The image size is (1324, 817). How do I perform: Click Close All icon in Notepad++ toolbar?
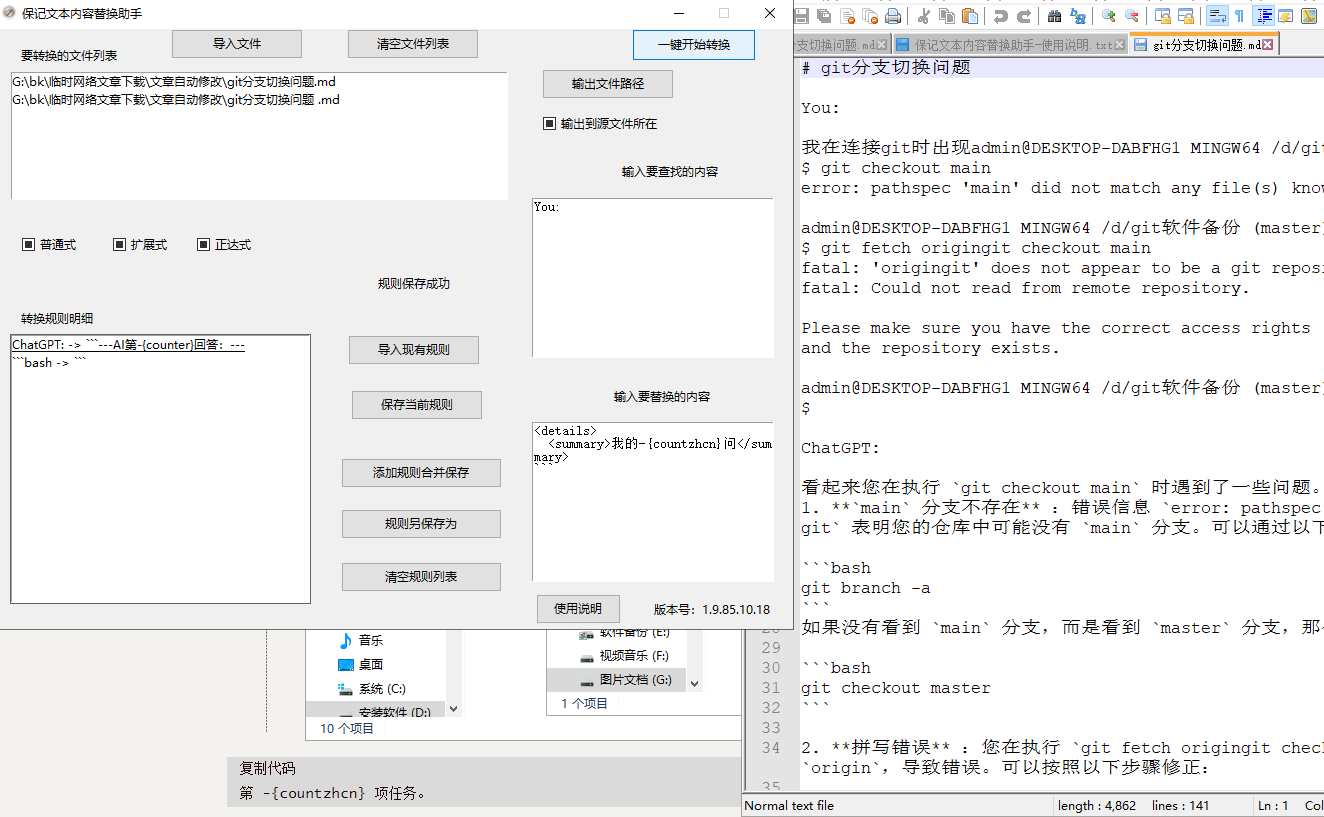(870, 16)
